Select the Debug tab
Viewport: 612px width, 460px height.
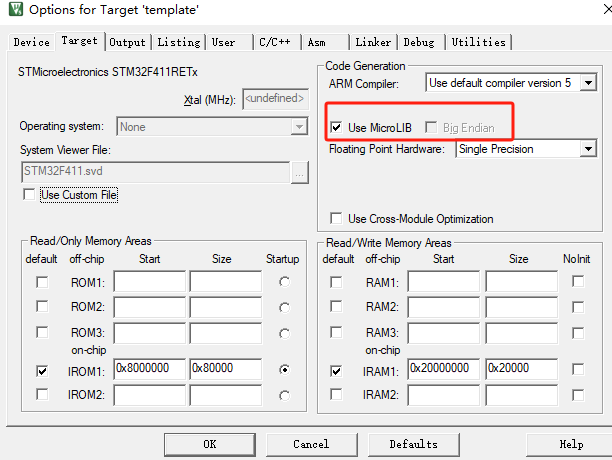419,42
